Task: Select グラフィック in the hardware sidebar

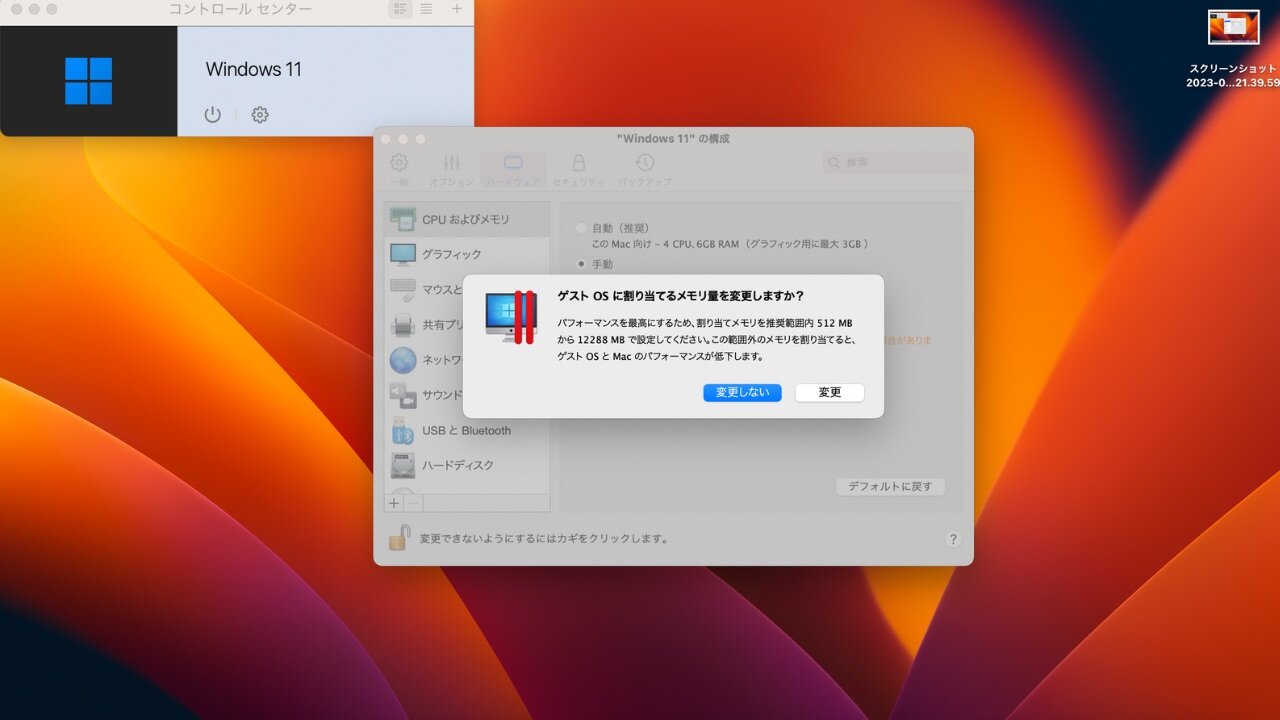Action: [467, 254]
